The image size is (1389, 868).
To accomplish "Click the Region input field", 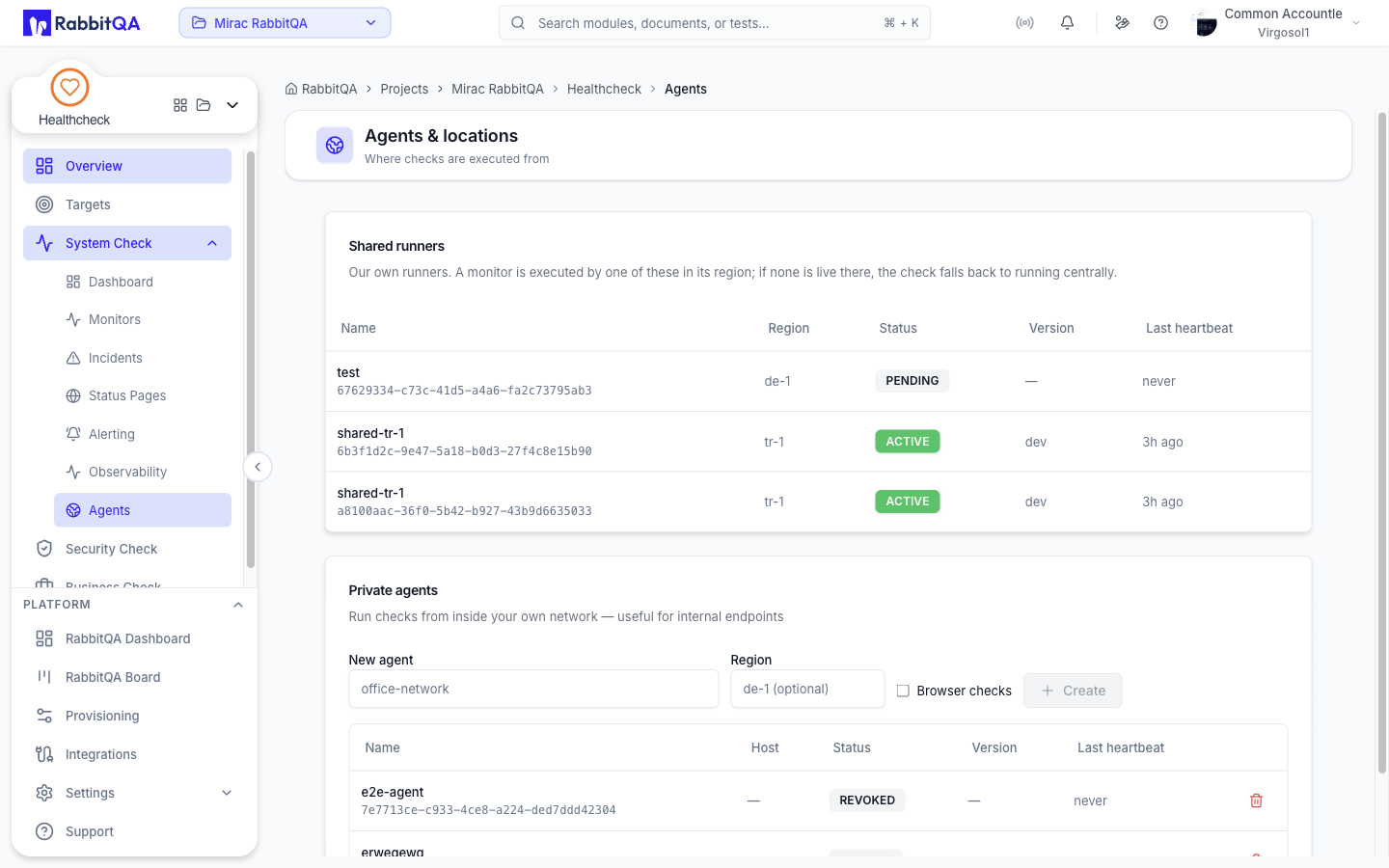I will [807, 689].
